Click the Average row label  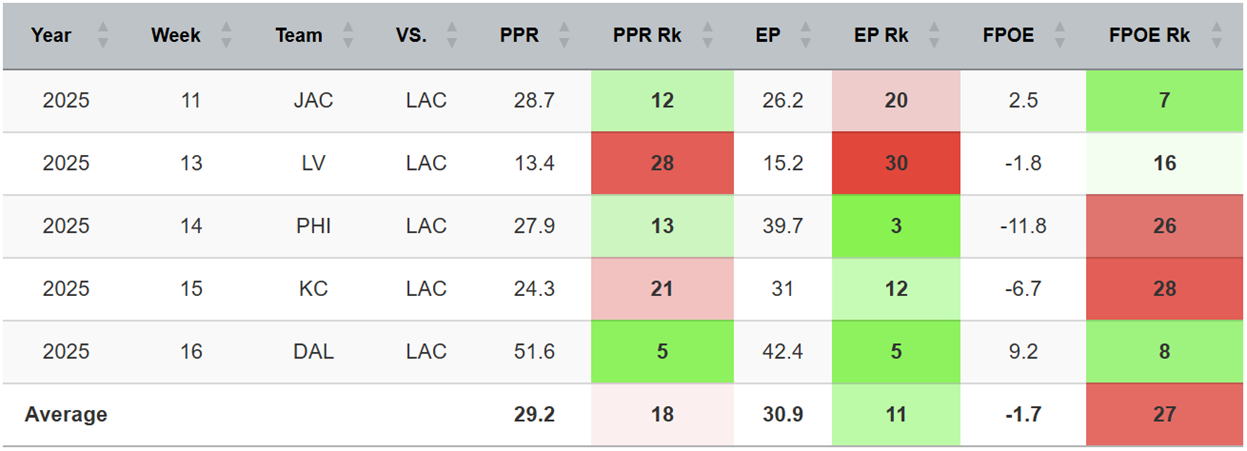66,414
